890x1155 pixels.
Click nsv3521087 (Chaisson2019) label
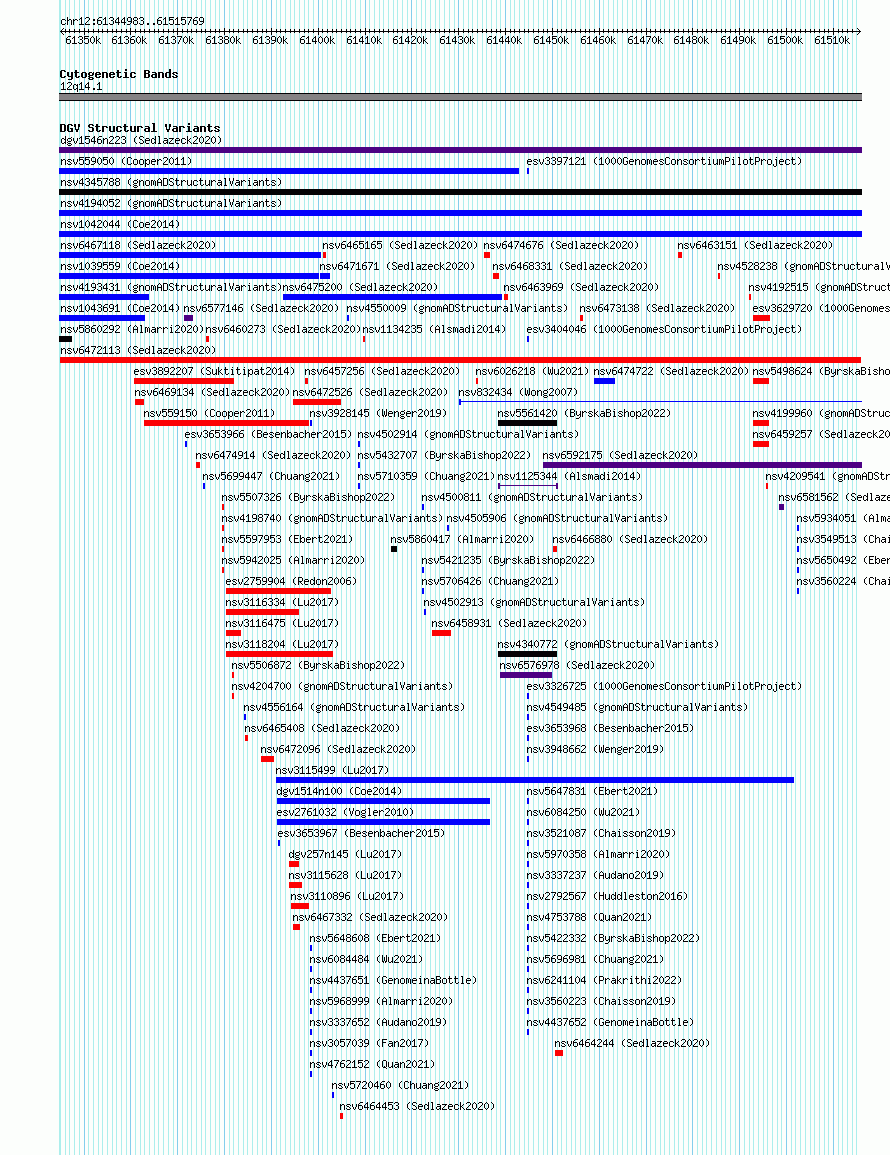[x=601, y=834]
